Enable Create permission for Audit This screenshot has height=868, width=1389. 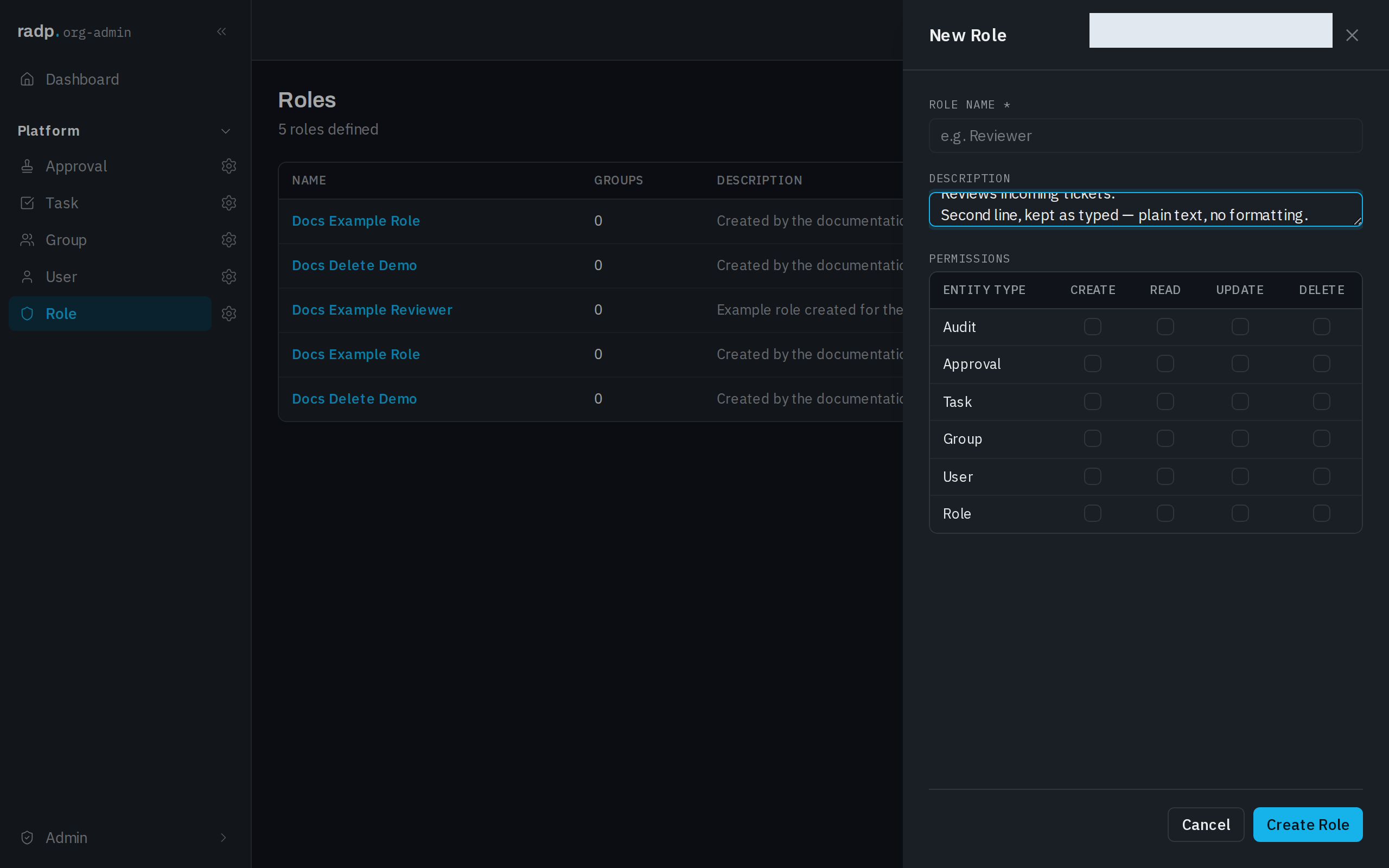1092,327
